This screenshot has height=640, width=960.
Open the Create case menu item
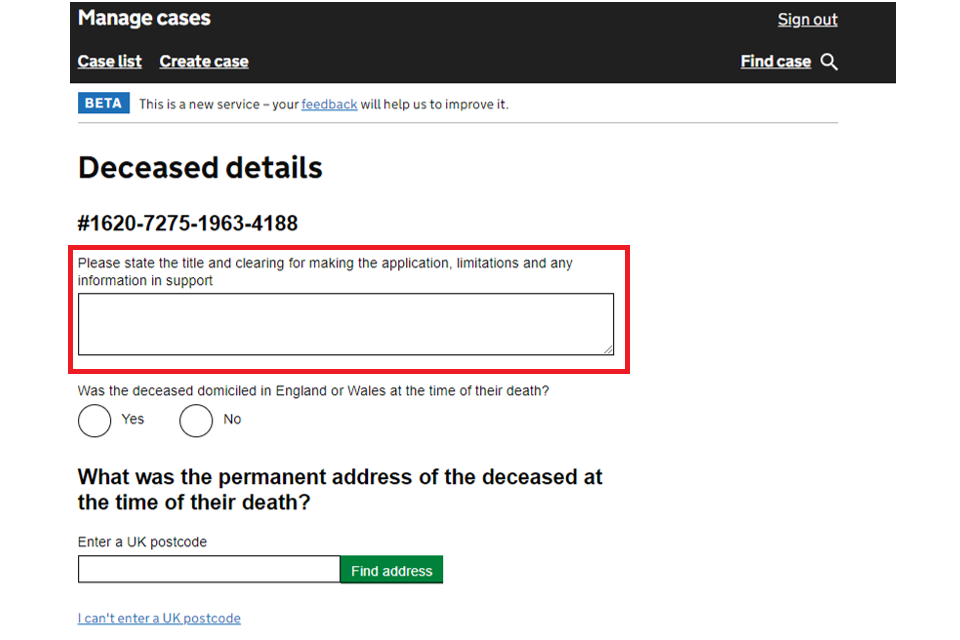pos(204,61)
